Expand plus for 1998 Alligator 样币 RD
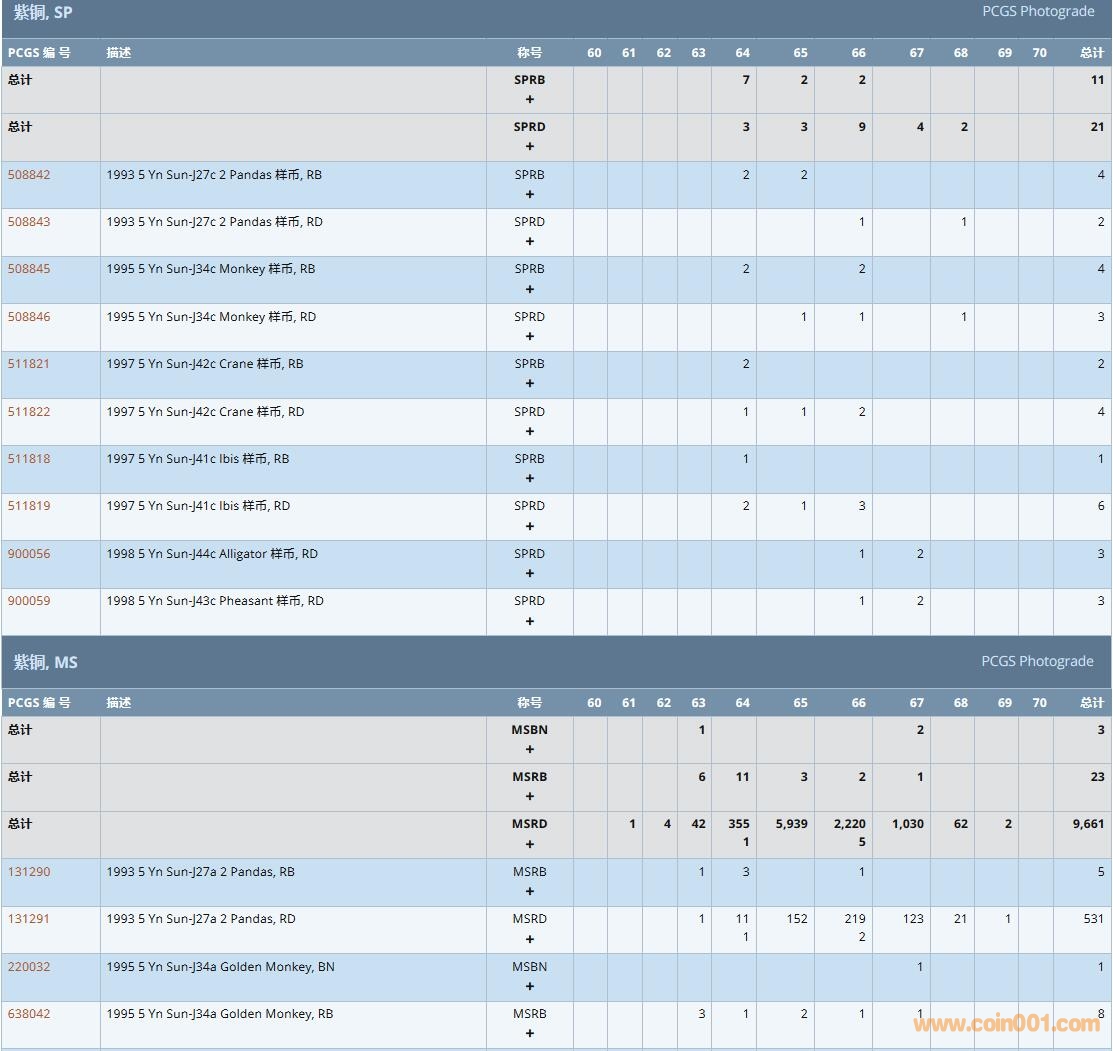Viewport: 1113px width, 1051px height. (530, 573)
